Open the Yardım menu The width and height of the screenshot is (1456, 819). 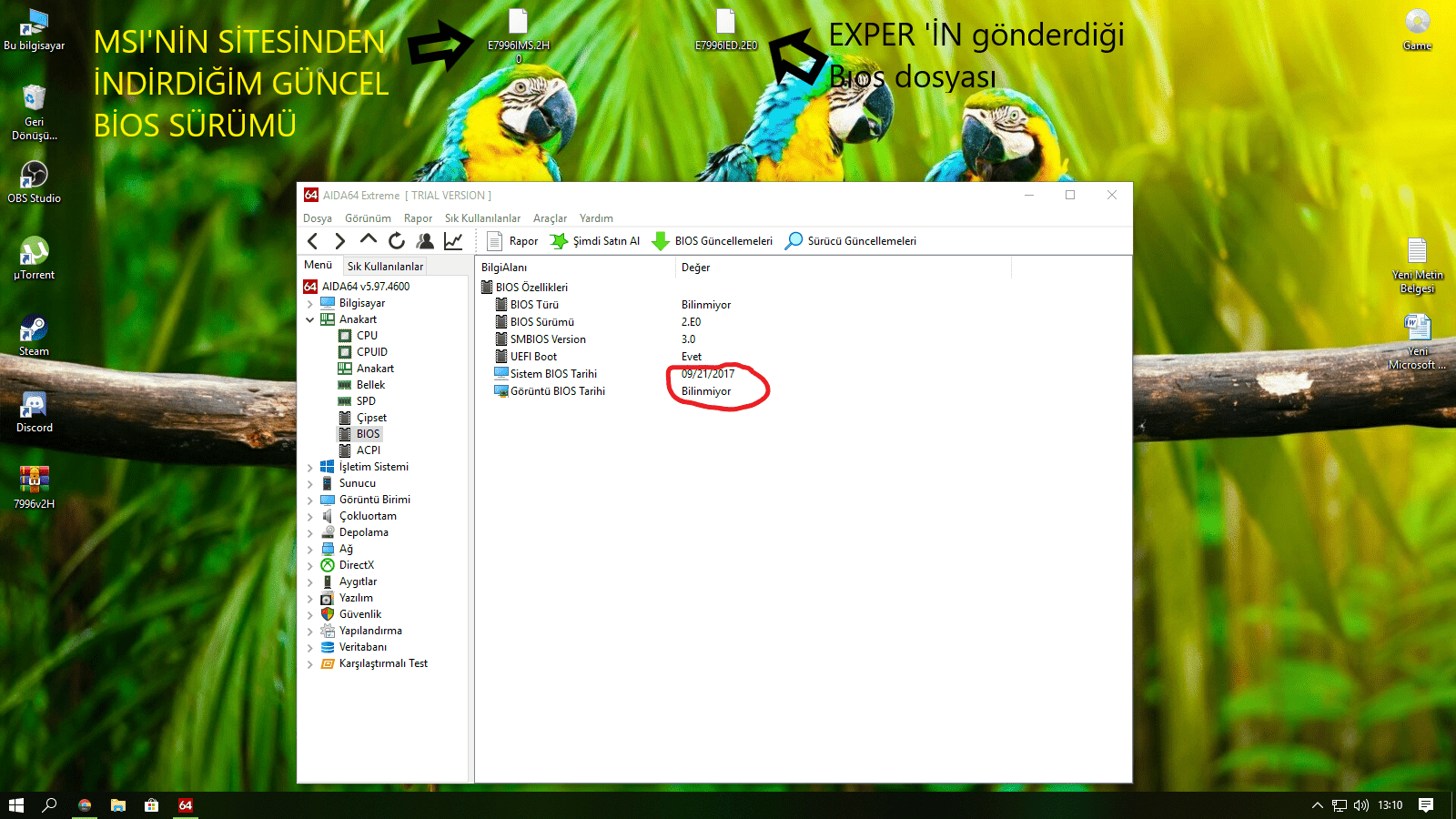[596, 218]
